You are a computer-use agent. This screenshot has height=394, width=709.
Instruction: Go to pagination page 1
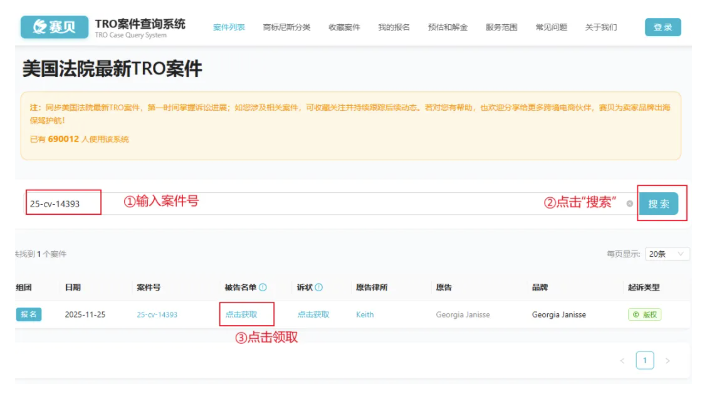(645, 361)
